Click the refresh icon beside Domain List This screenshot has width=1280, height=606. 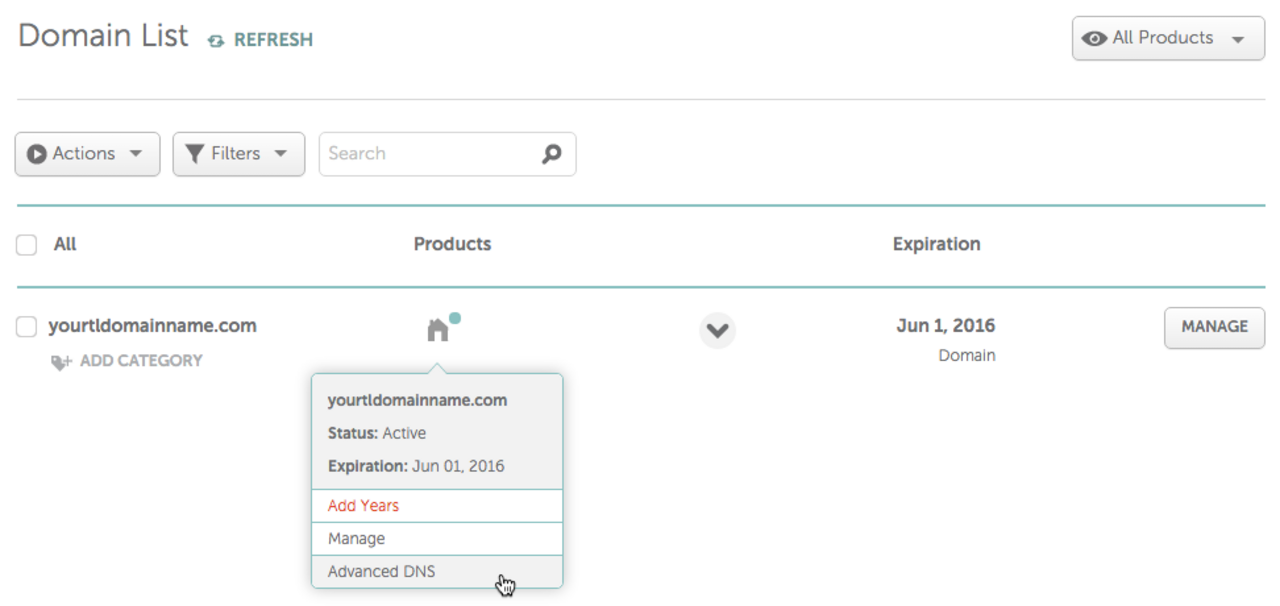pyautogui.click(x=215, y=40)
